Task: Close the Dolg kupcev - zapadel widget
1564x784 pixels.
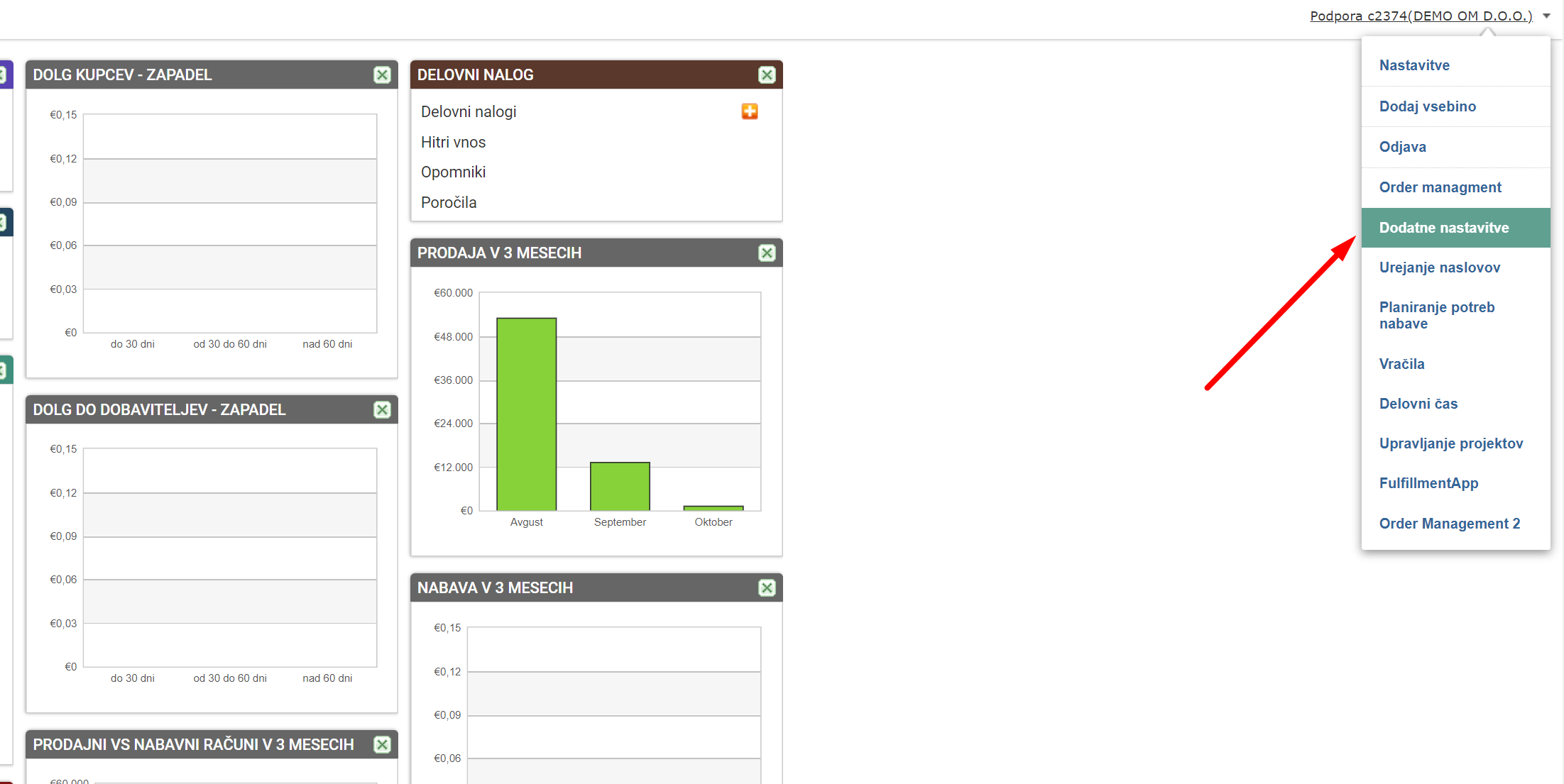Action: 382,74
